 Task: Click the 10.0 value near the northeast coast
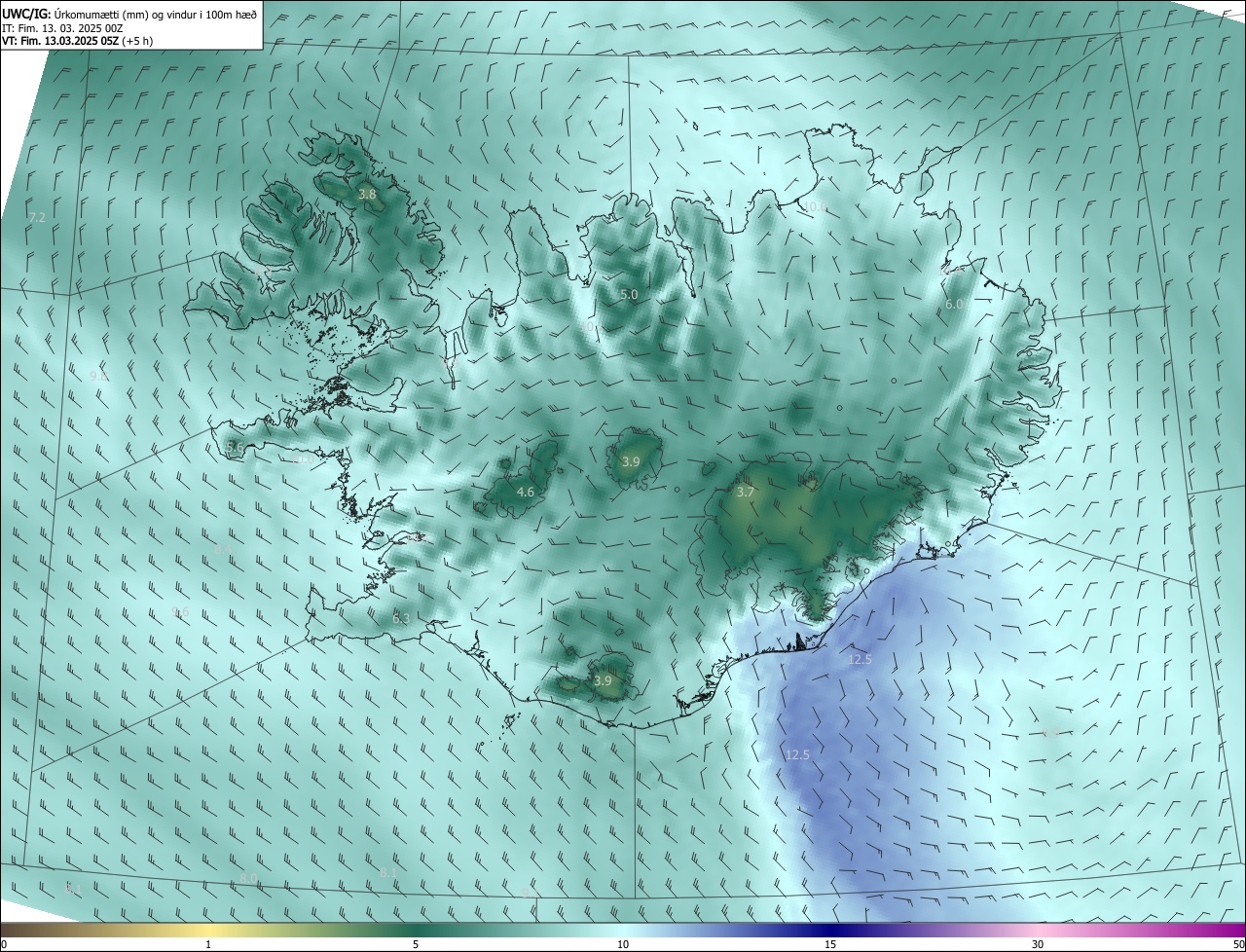pos(814,206)
